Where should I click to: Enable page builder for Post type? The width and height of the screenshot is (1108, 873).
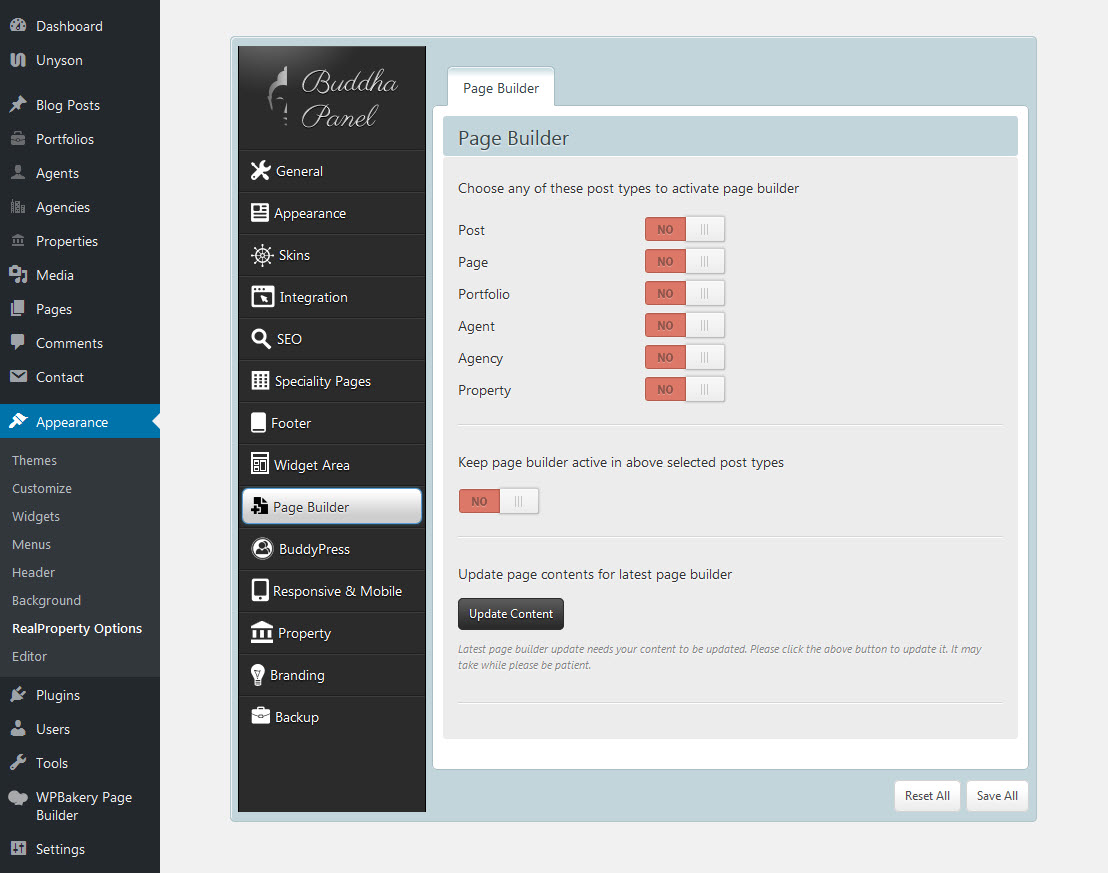[684, 230]
